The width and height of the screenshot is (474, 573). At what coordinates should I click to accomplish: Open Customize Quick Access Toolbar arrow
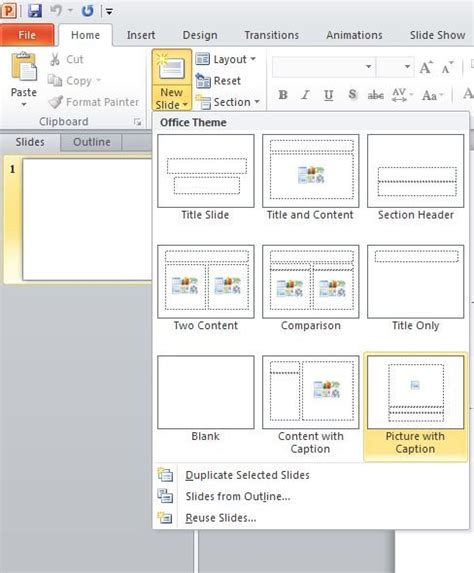click(109, 11)
